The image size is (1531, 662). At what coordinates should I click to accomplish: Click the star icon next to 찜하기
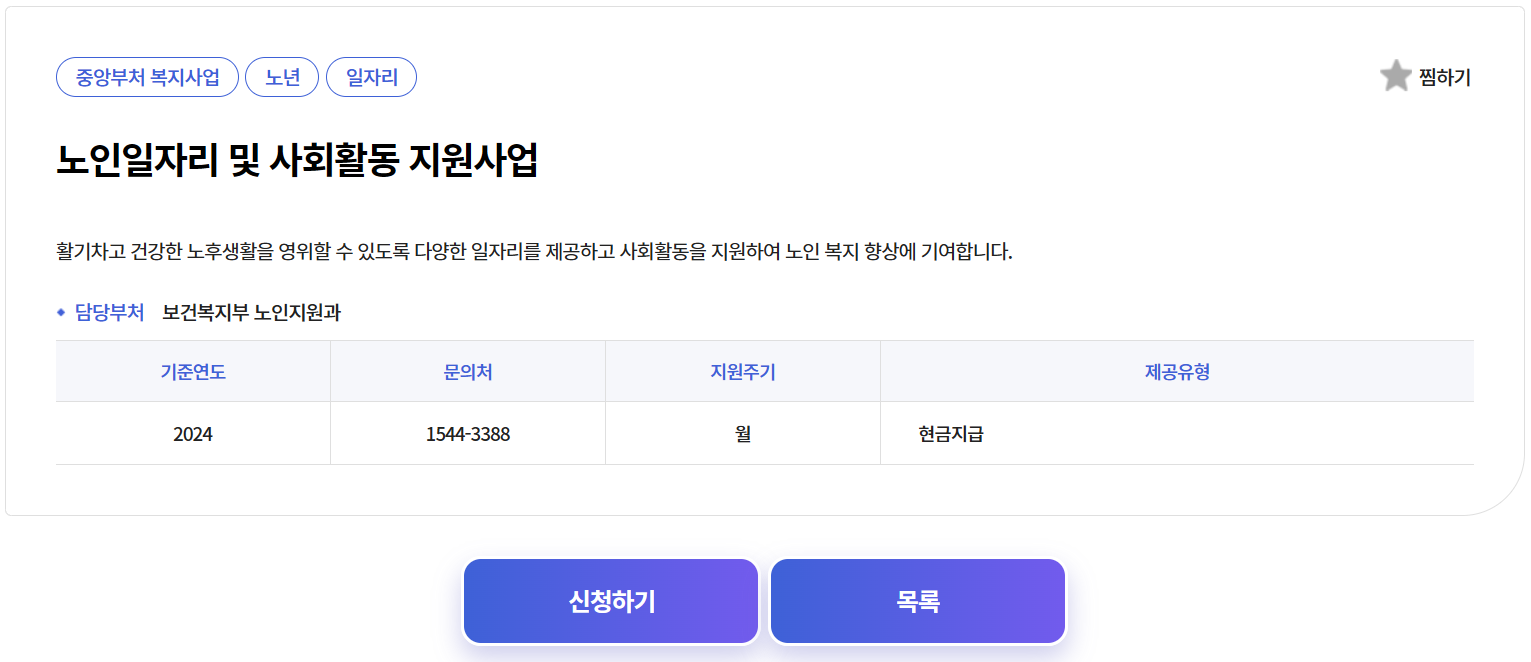click(1395, 76)
